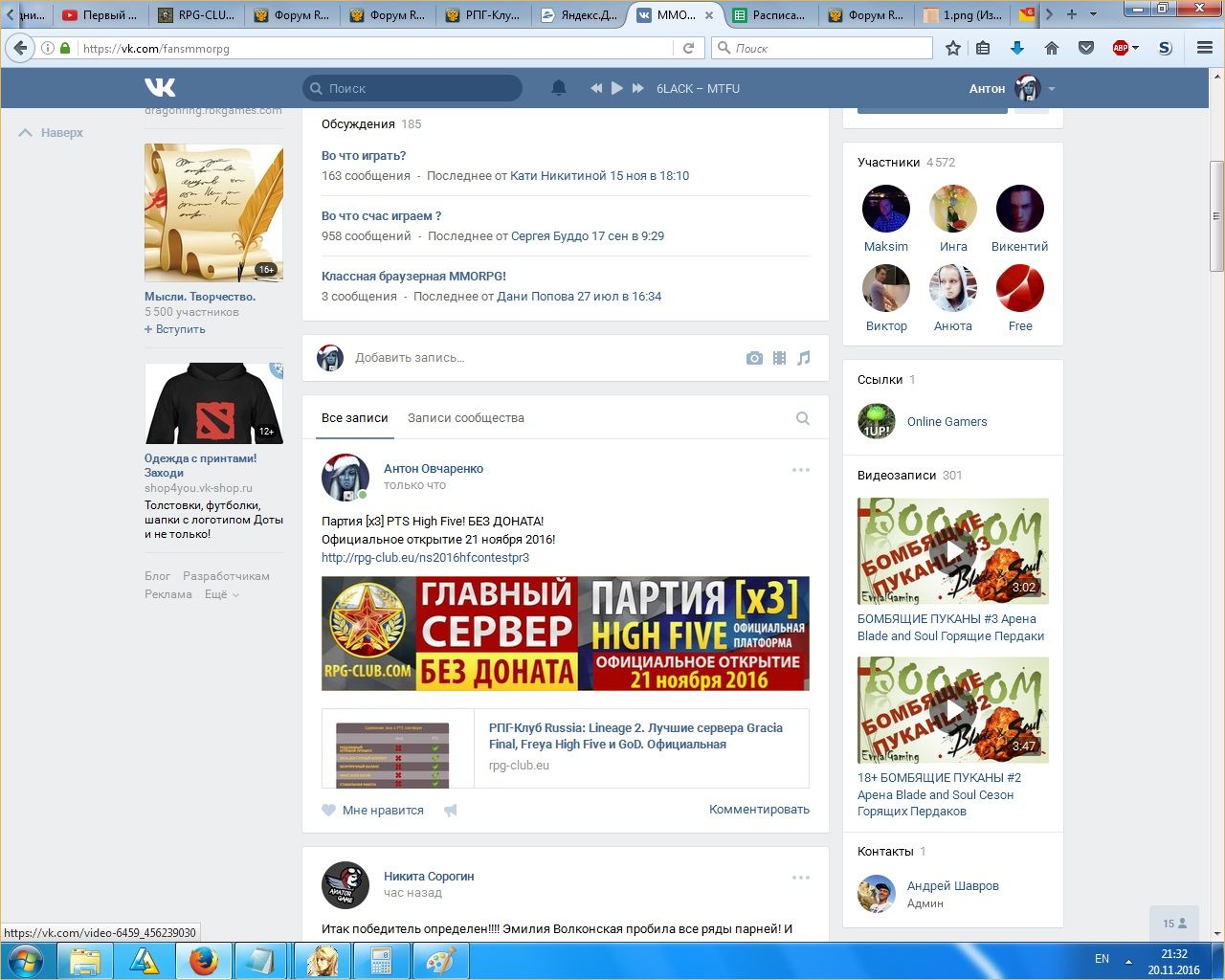Click the Добавить запись field
The image size is (1225, 980).
pos(546,358)
